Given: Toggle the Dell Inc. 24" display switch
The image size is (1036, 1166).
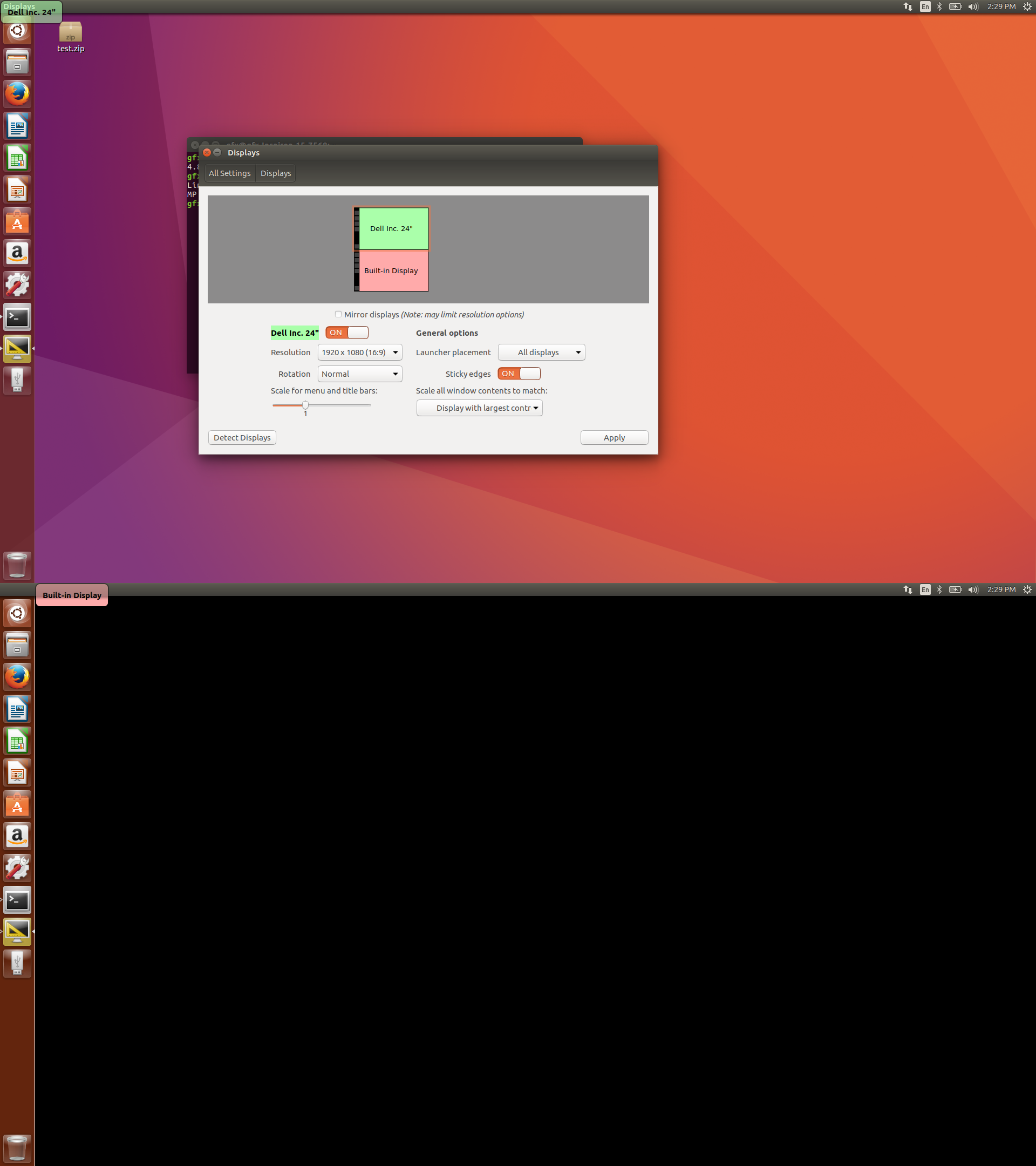Looking at the screenshot, I should (x=346, y=333).
